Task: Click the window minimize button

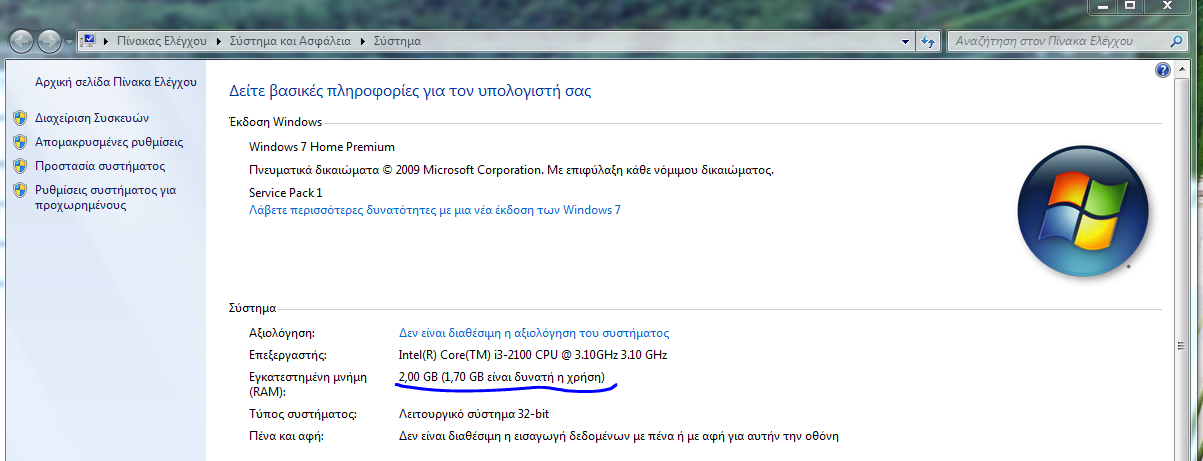Action: tap(1103, 5)
